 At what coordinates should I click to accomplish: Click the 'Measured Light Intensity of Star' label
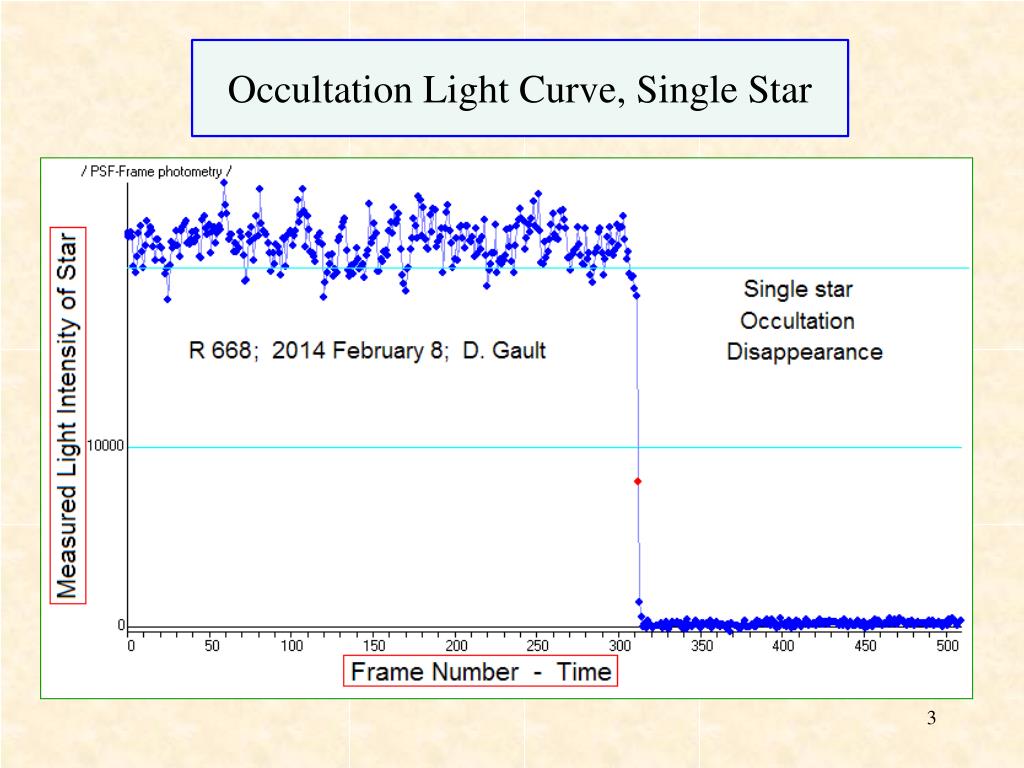[x=67, y=415]
